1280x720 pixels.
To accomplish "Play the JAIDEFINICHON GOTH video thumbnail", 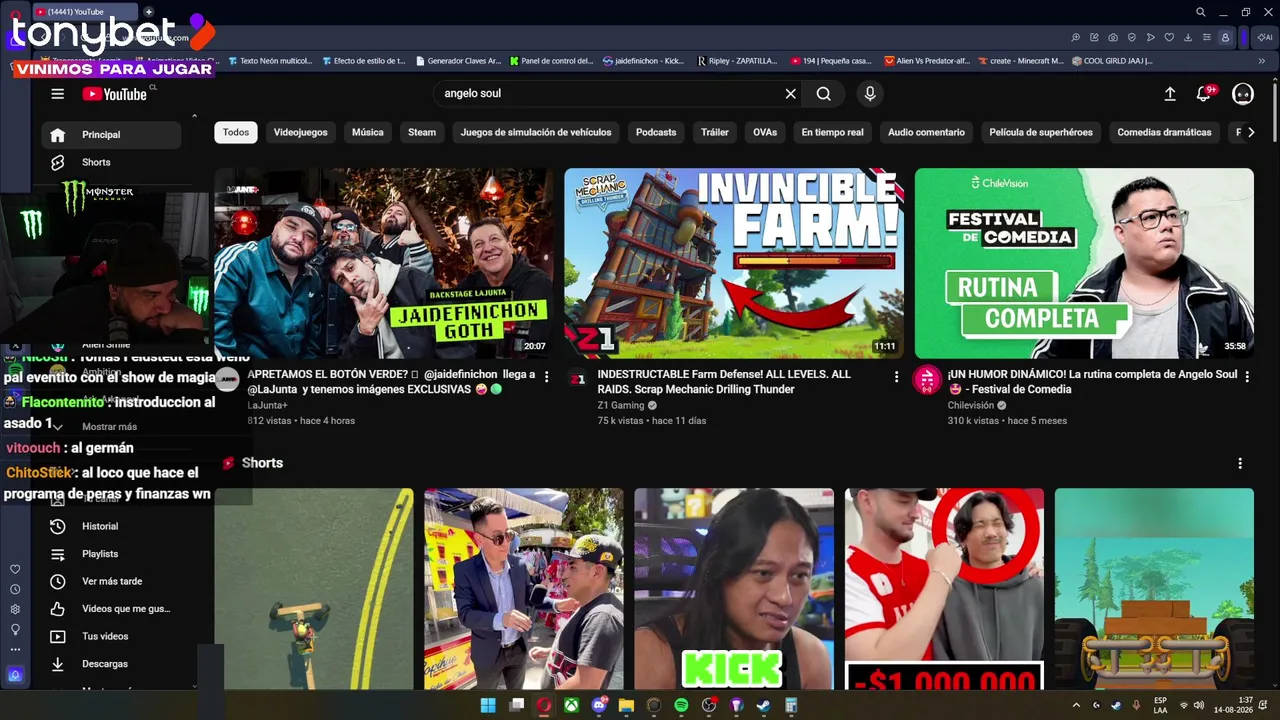I will (x=384, y=263).
